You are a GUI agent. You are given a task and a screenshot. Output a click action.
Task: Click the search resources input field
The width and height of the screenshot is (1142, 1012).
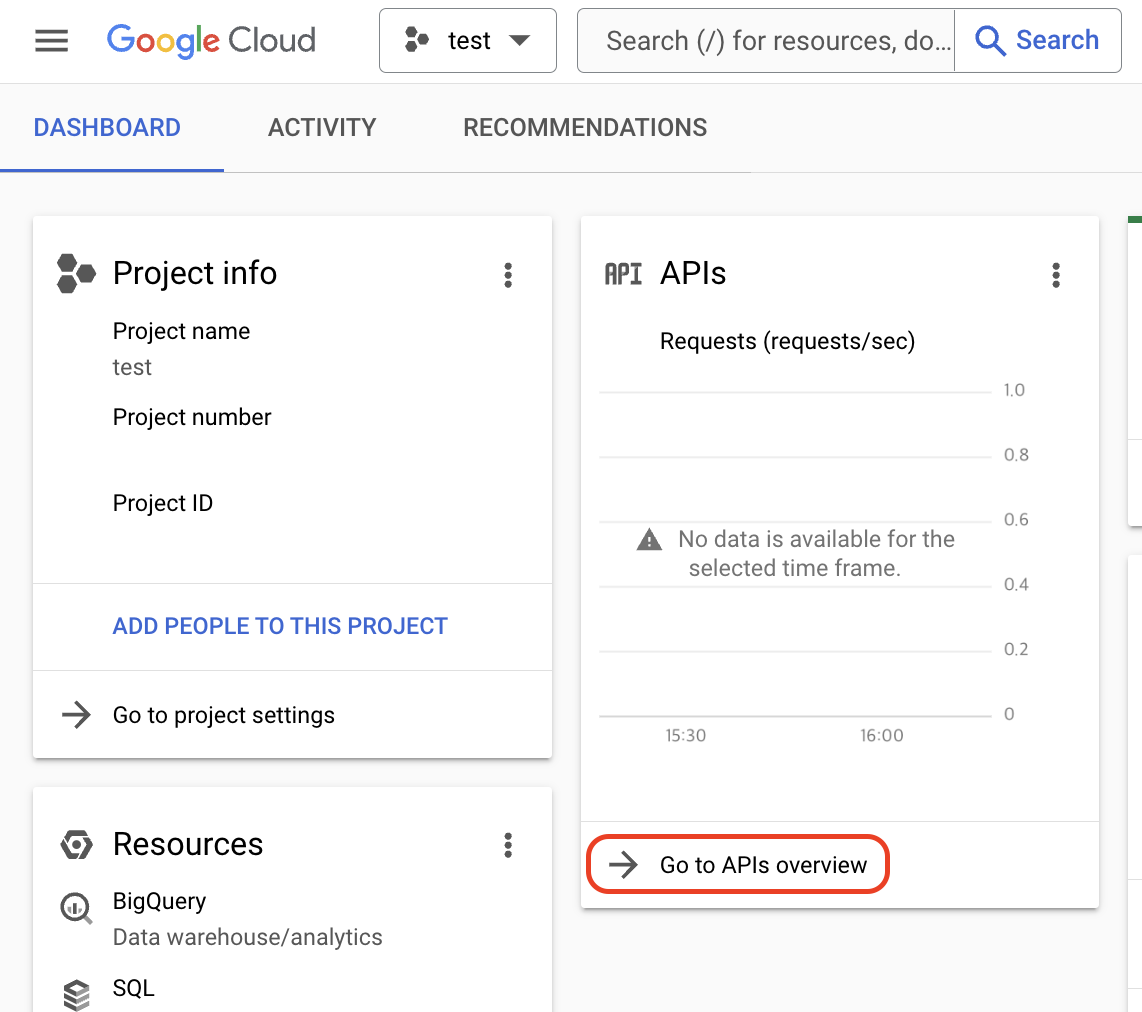(x=765, y=41)
